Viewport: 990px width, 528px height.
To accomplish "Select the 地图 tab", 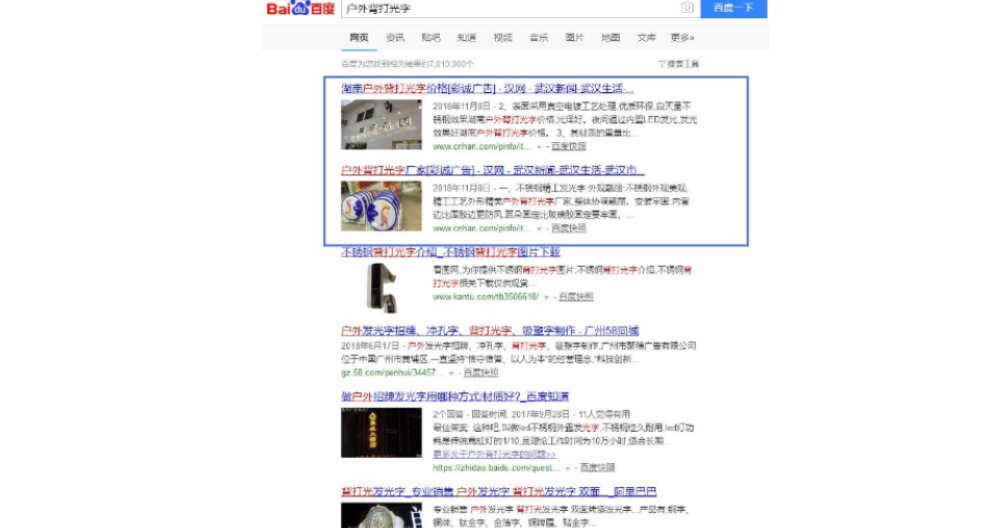I will [x=610, y=38].
